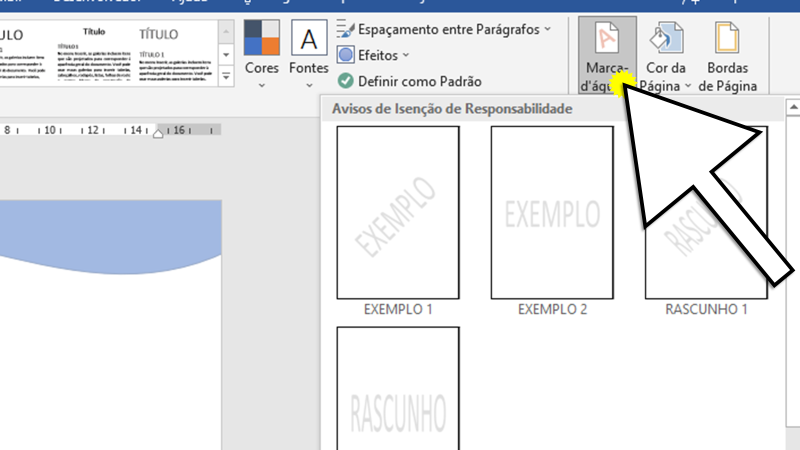
Task: Select the EXEMPLO 1 watermark thumbnail
Action: (x=398, y=212)
